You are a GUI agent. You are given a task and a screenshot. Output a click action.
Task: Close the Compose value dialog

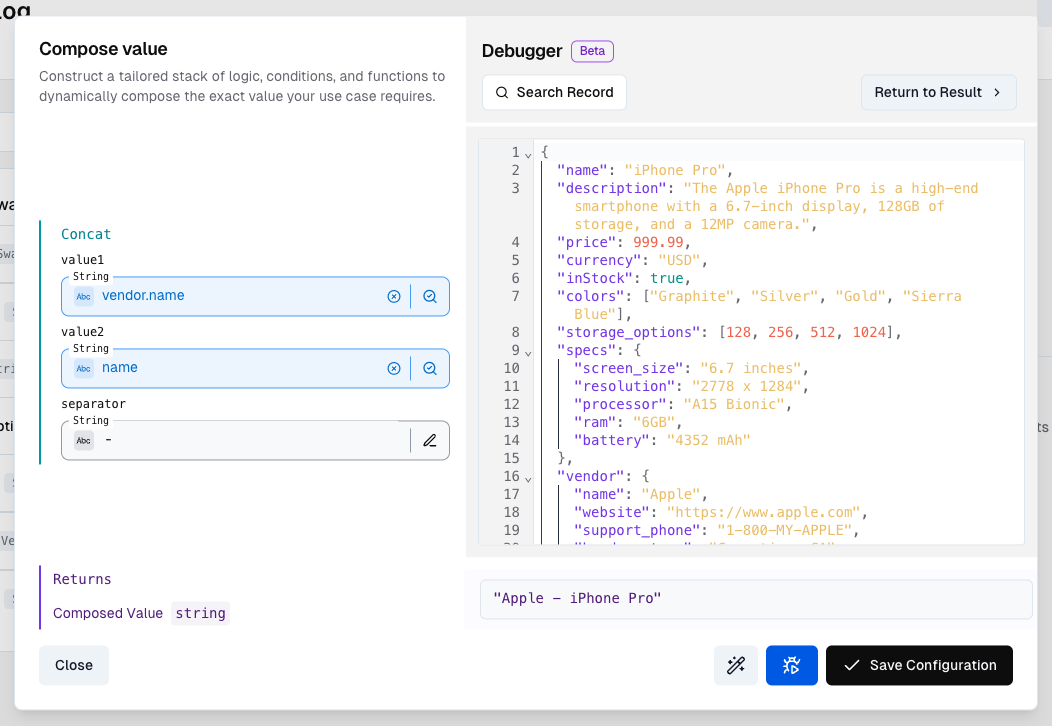[x=73, y=665]
